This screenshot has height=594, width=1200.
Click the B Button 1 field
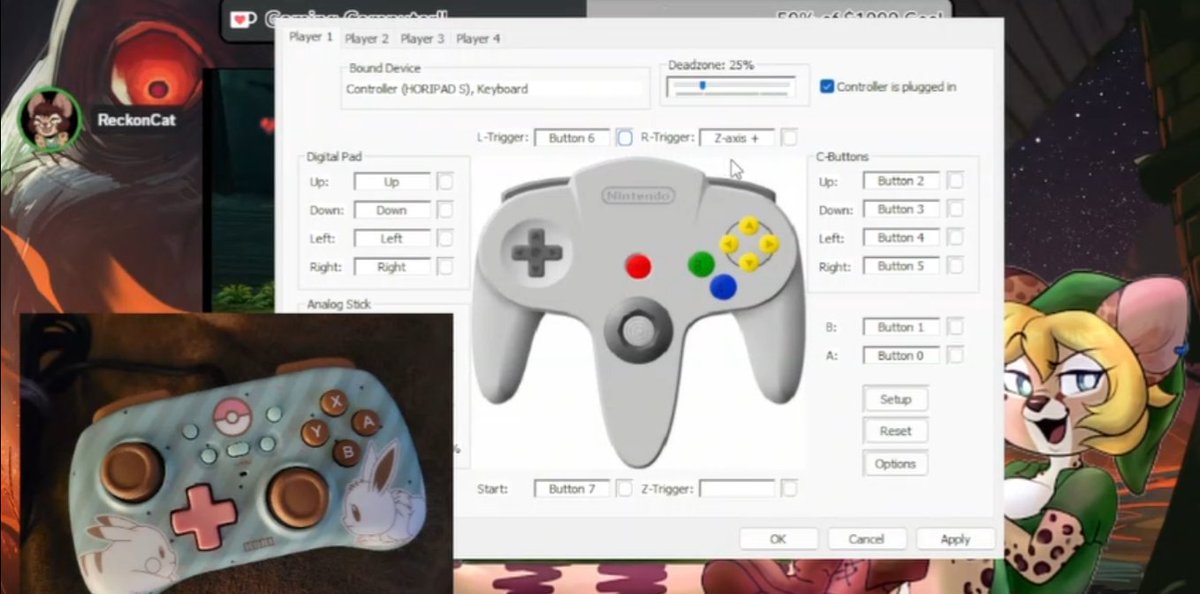[x=901, y=327]
